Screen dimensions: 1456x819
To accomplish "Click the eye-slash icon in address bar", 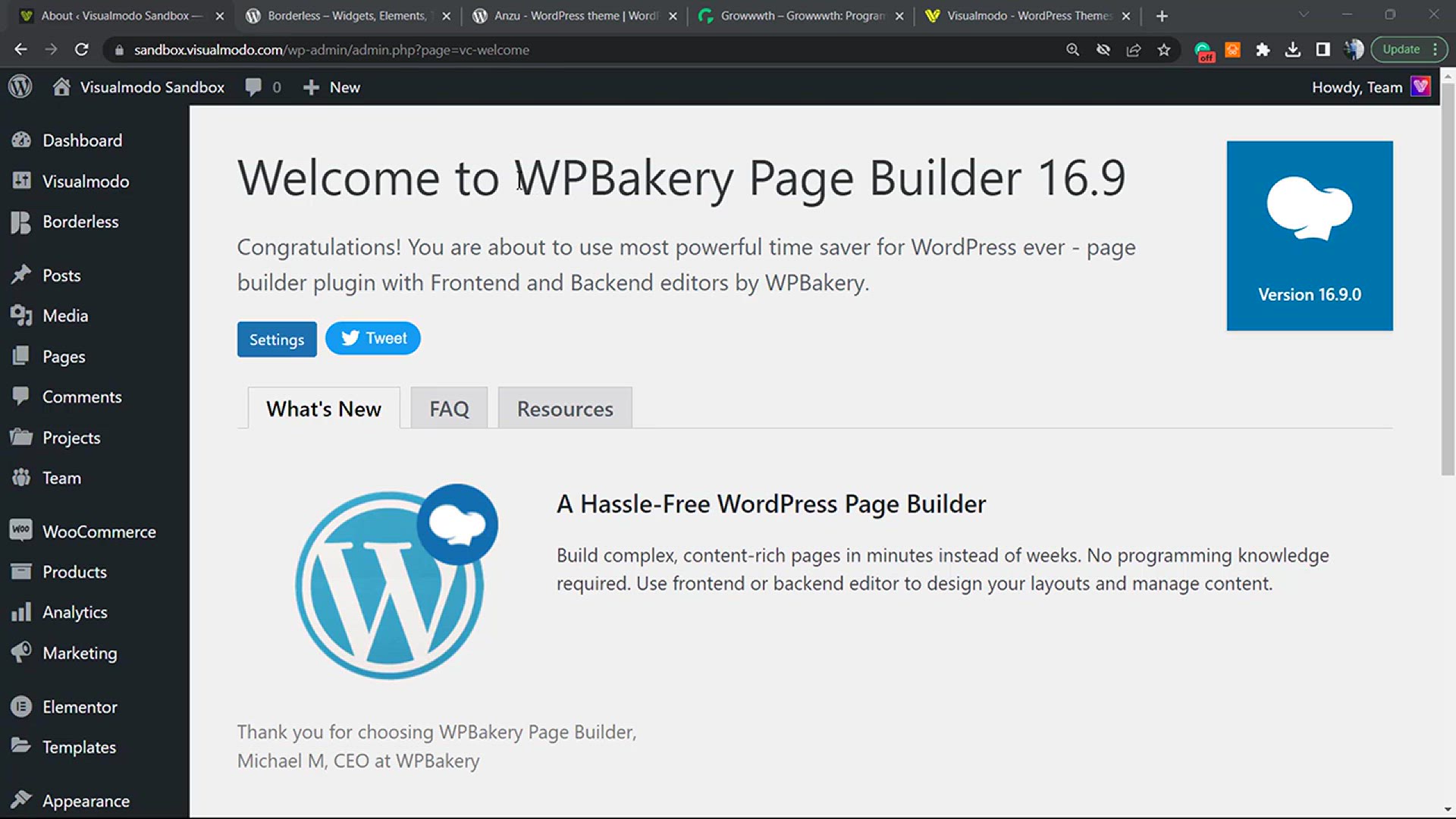I will click(1103, 49).
